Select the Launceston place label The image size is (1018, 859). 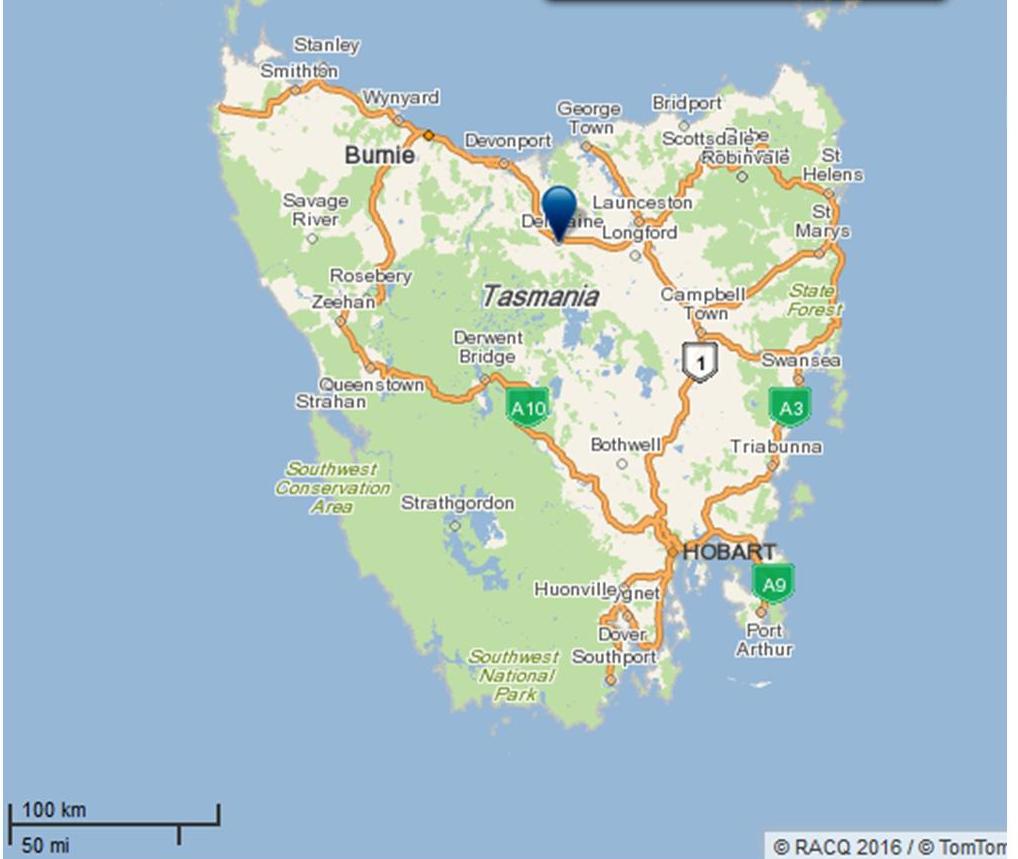[640, 201]
